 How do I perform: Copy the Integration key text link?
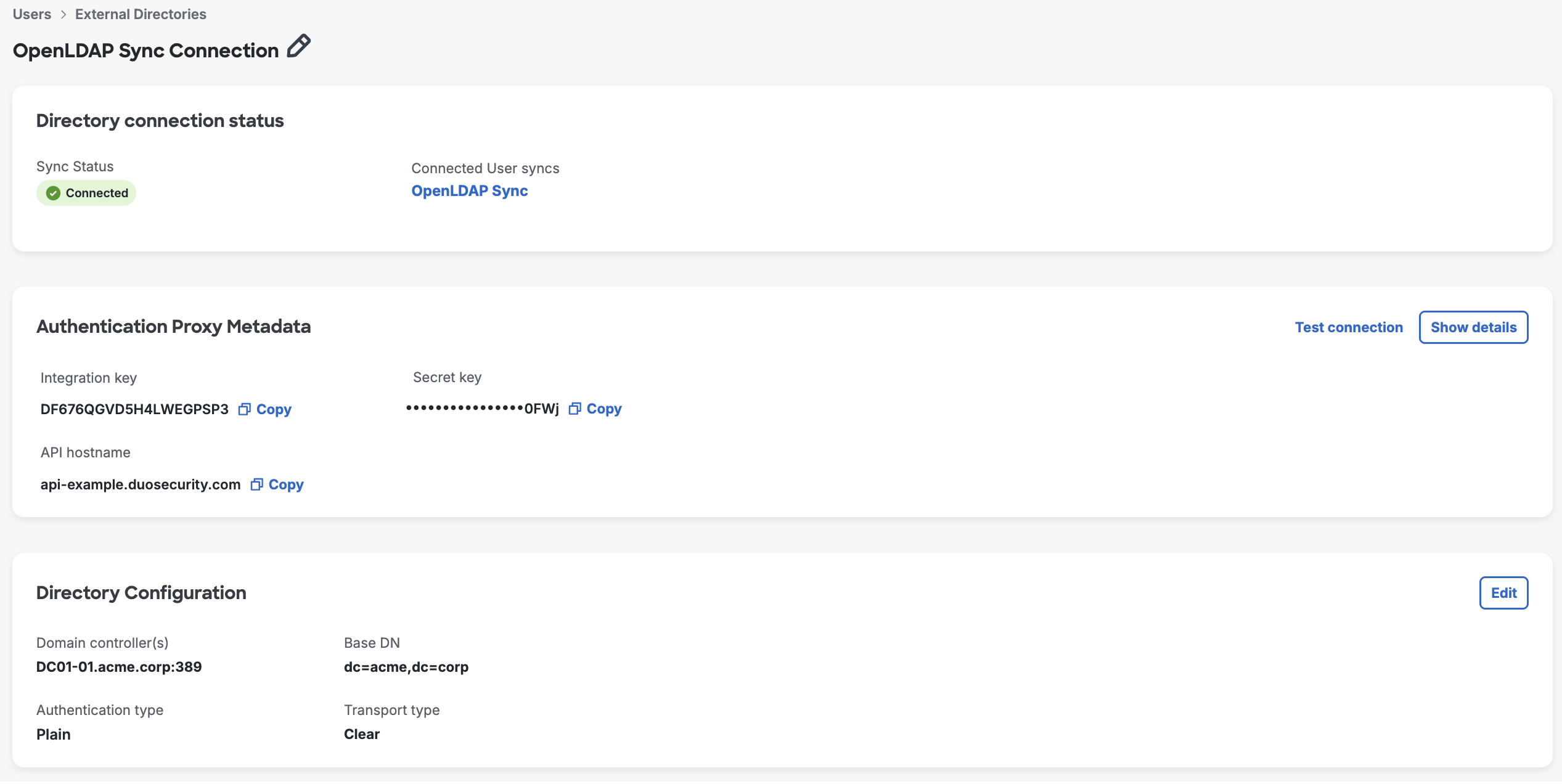274,409
